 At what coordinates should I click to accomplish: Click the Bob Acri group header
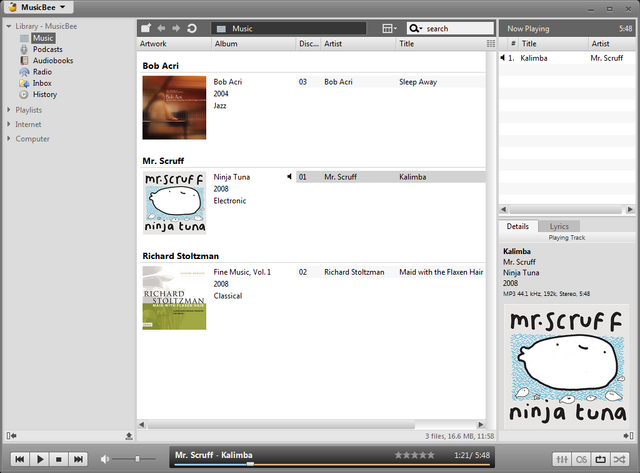point(160,66)
